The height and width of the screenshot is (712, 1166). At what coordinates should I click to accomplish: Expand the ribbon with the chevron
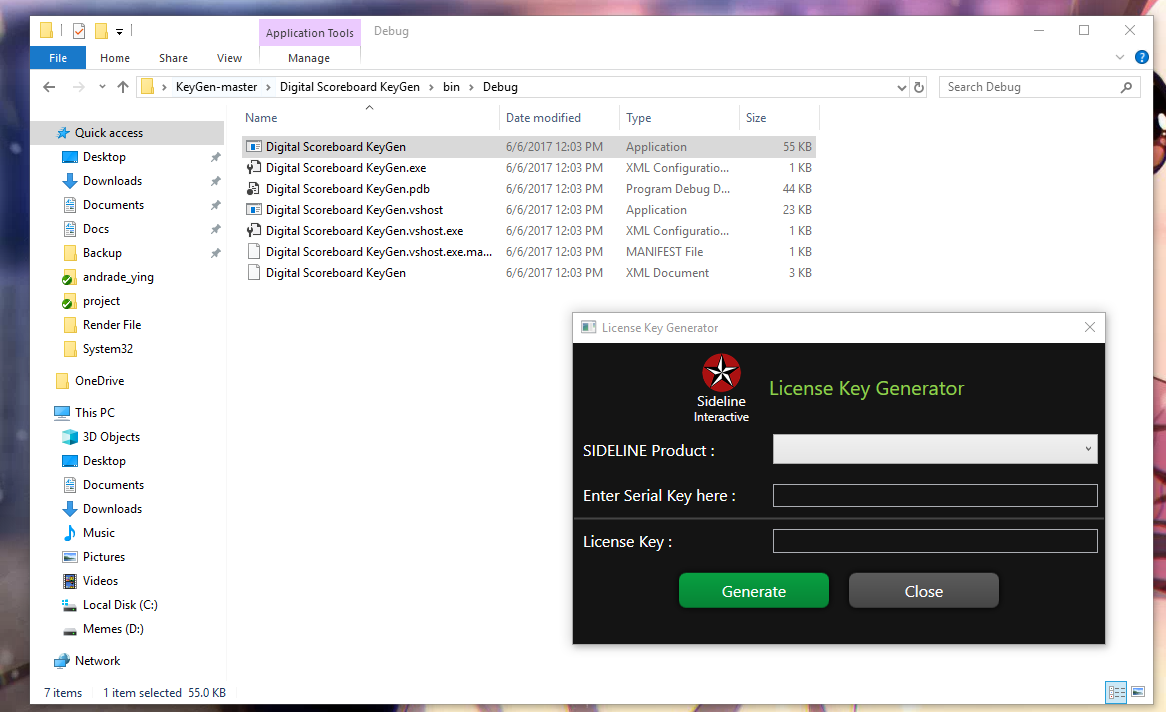tap(1120, 57)
